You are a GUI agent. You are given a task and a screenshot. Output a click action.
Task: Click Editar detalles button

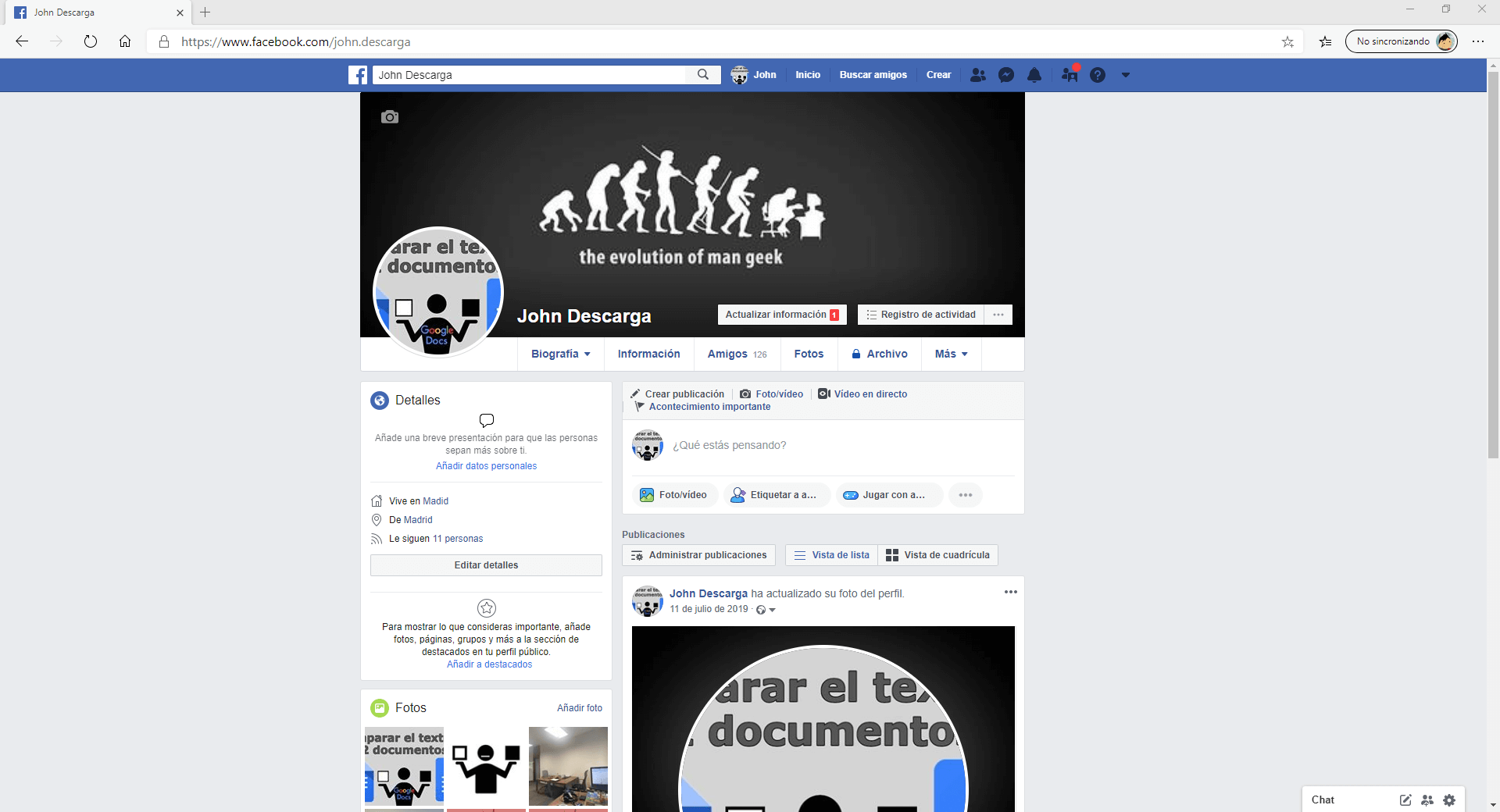(486, 565)
